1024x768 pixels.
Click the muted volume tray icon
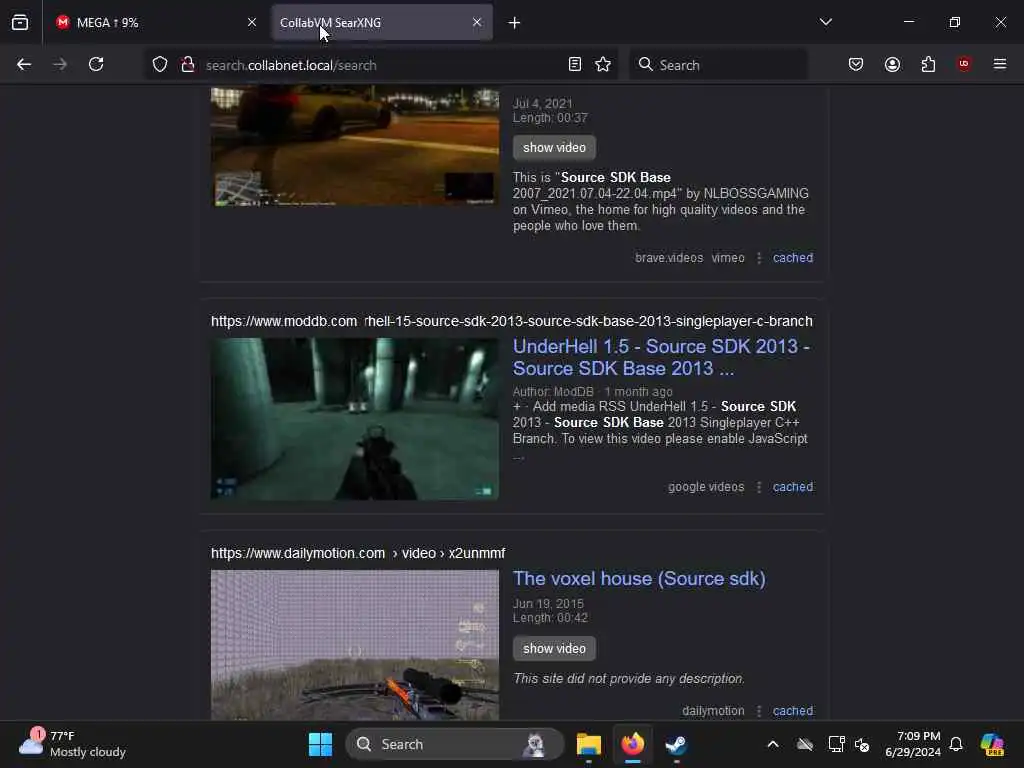[862, 744]
